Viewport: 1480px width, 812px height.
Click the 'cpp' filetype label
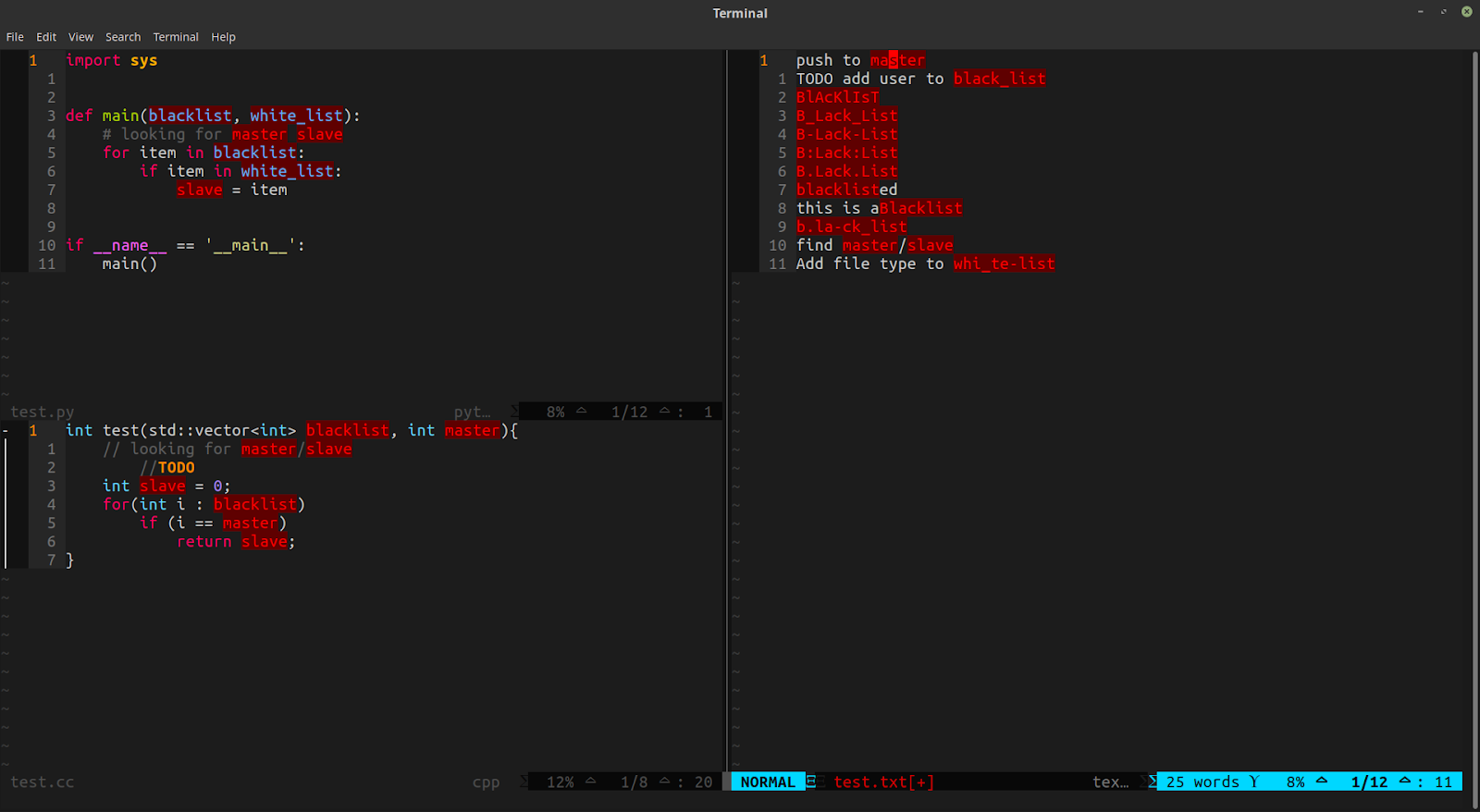pos(487,782)
